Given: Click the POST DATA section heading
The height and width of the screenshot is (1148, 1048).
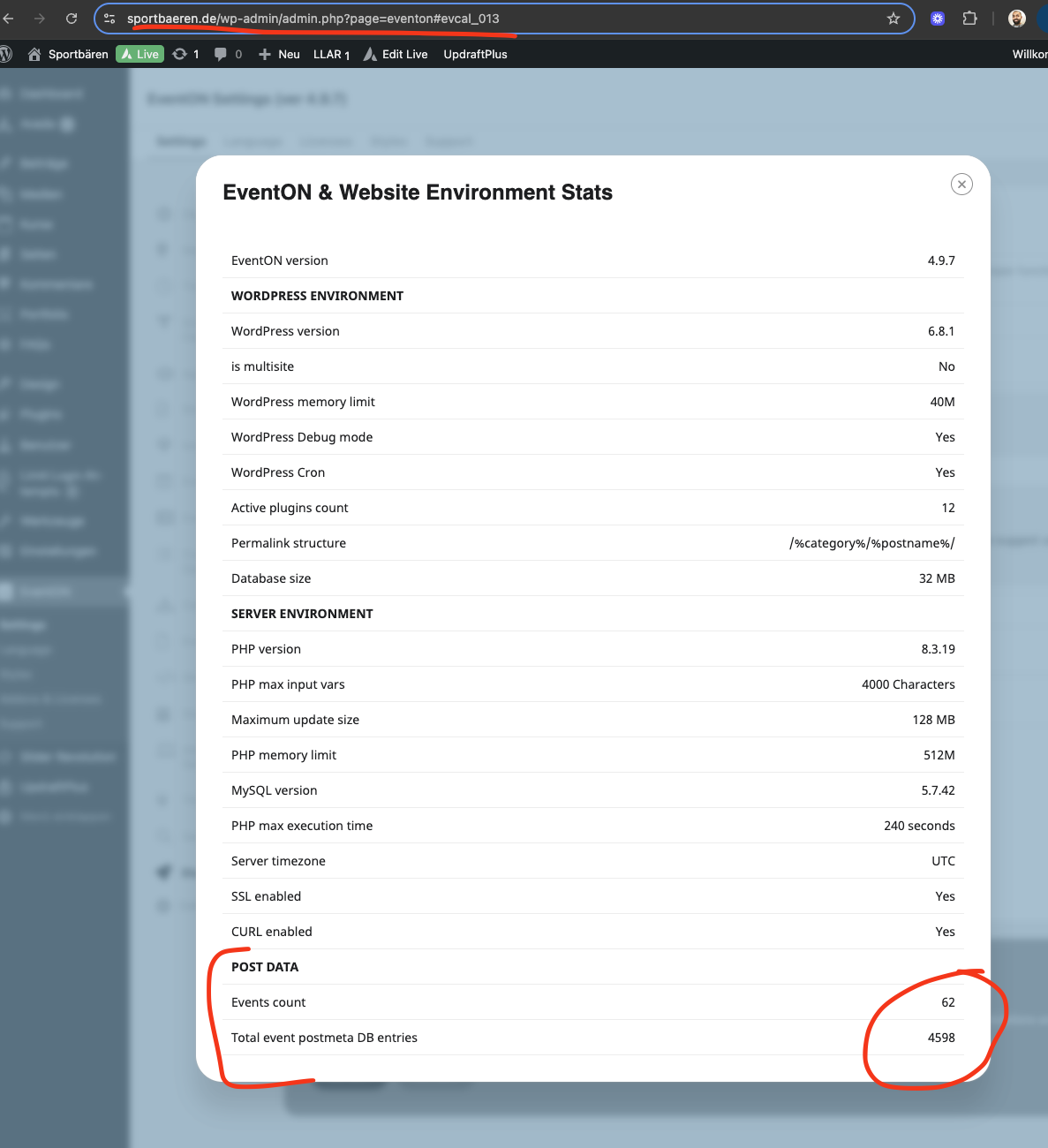Looking at the screenshot, I should pos(265,967).
